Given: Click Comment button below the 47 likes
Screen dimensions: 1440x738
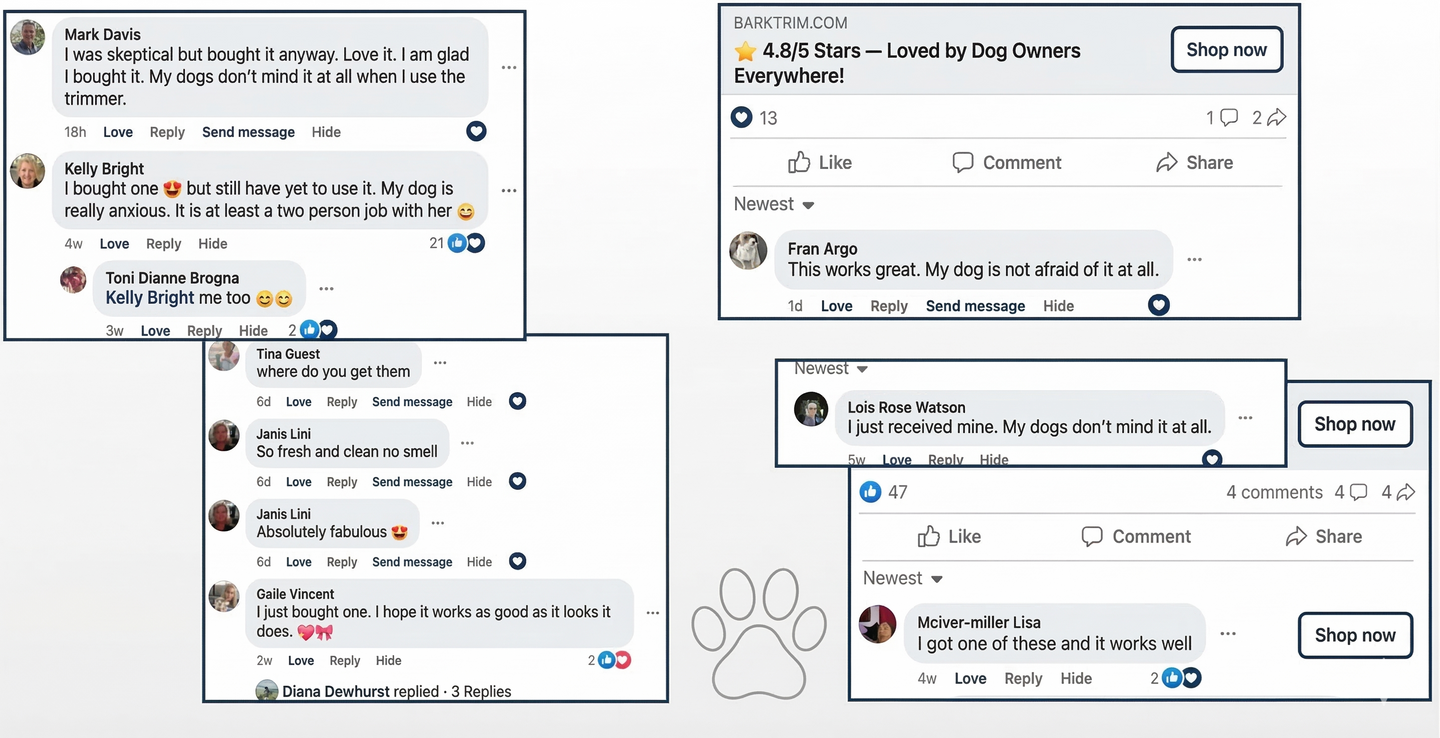Looking at the screenshot, I should [x=1136, y=537].
